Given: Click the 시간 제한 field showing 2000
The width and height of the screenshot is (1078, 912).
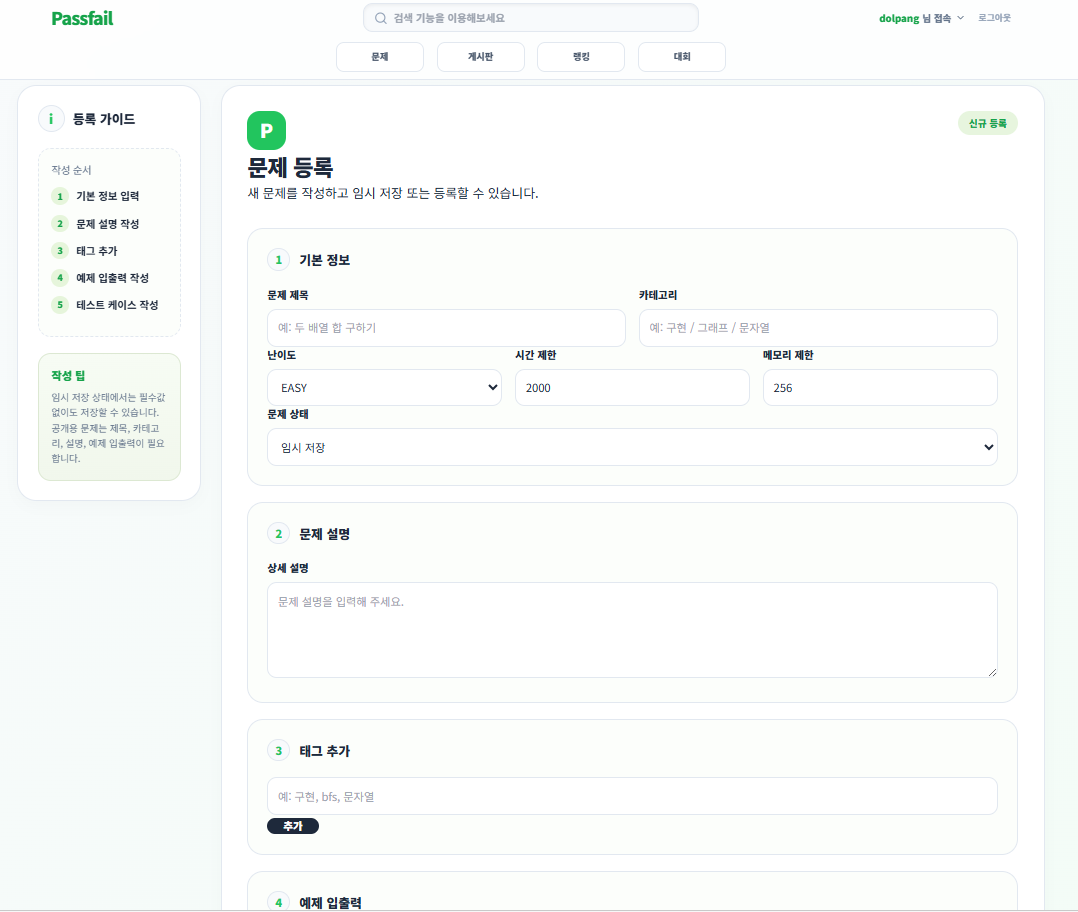Looking at the screenshot, I should 632,388.
